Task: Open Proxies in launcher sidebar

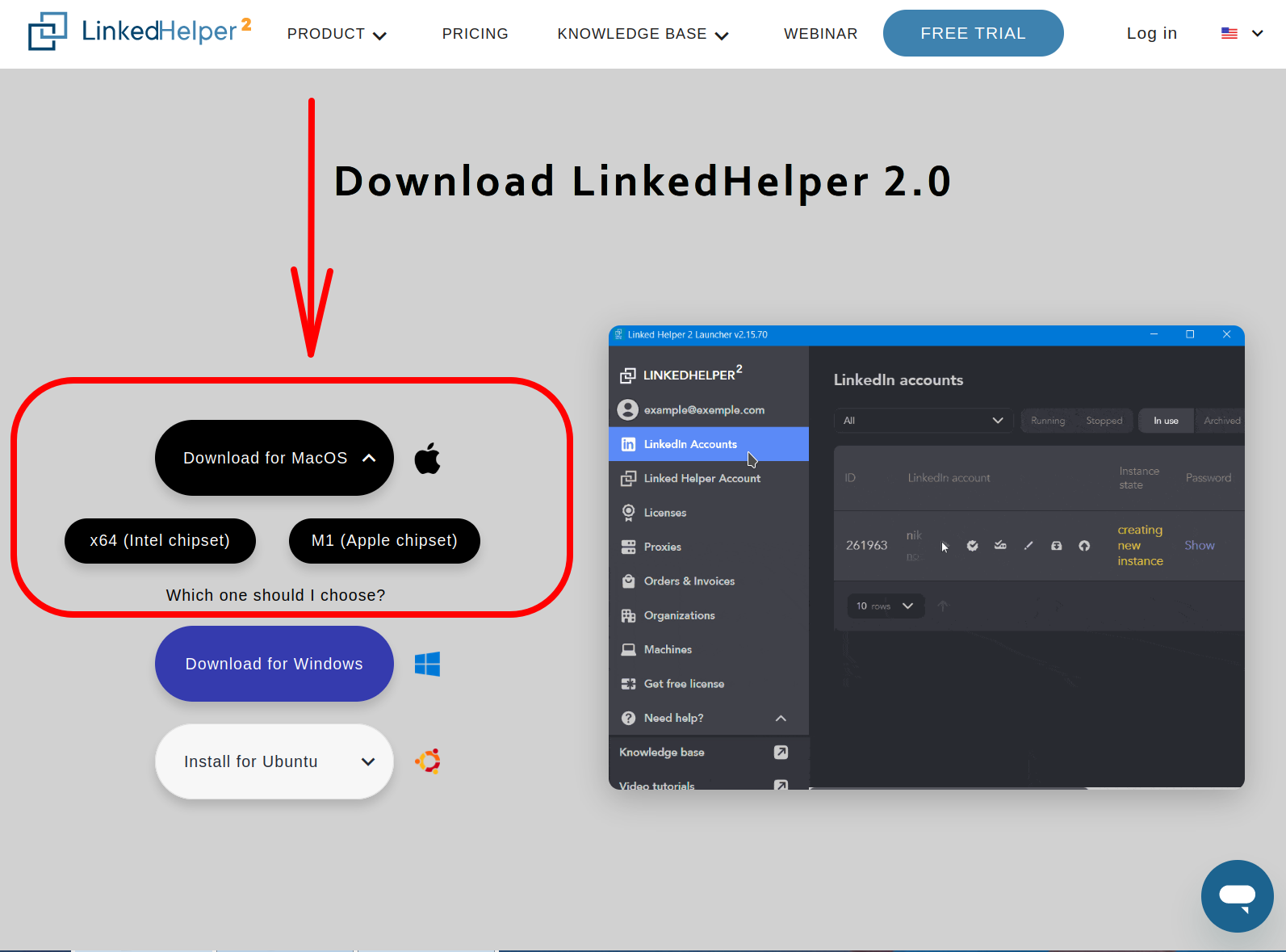Action: tap(709, 547)
